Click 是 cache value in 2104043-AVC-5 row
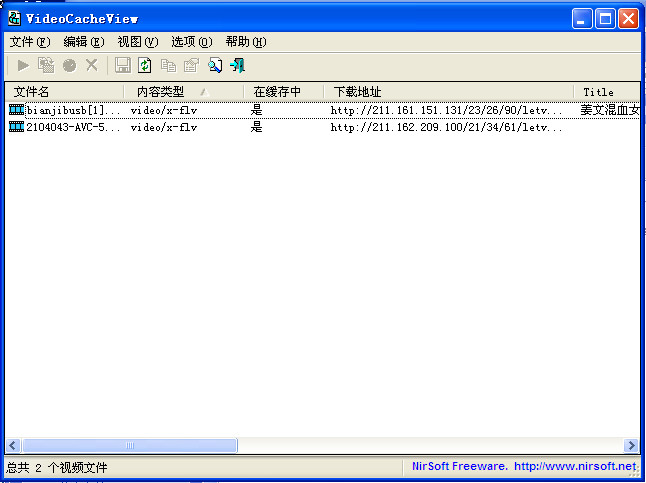646x483 pixels. pyautogui.click(x=256, y=127)
